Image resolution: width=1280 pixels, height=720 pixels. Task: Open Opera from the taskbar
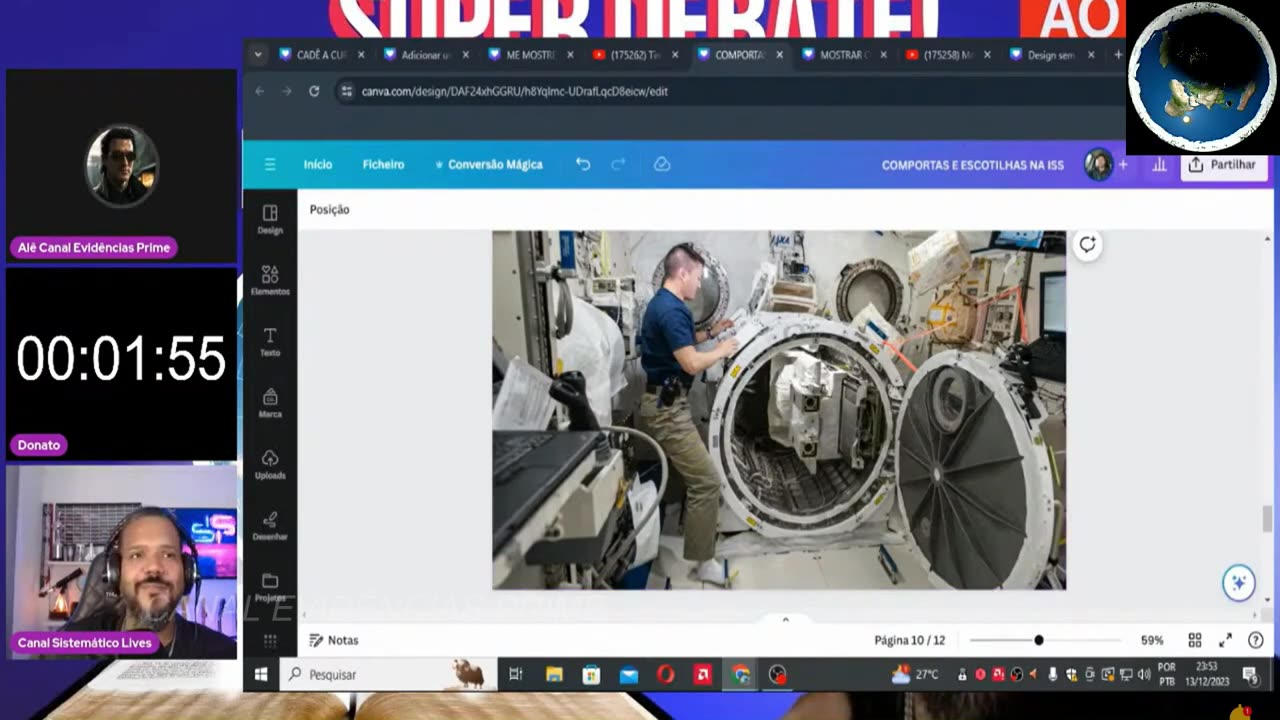click(665, 675)
